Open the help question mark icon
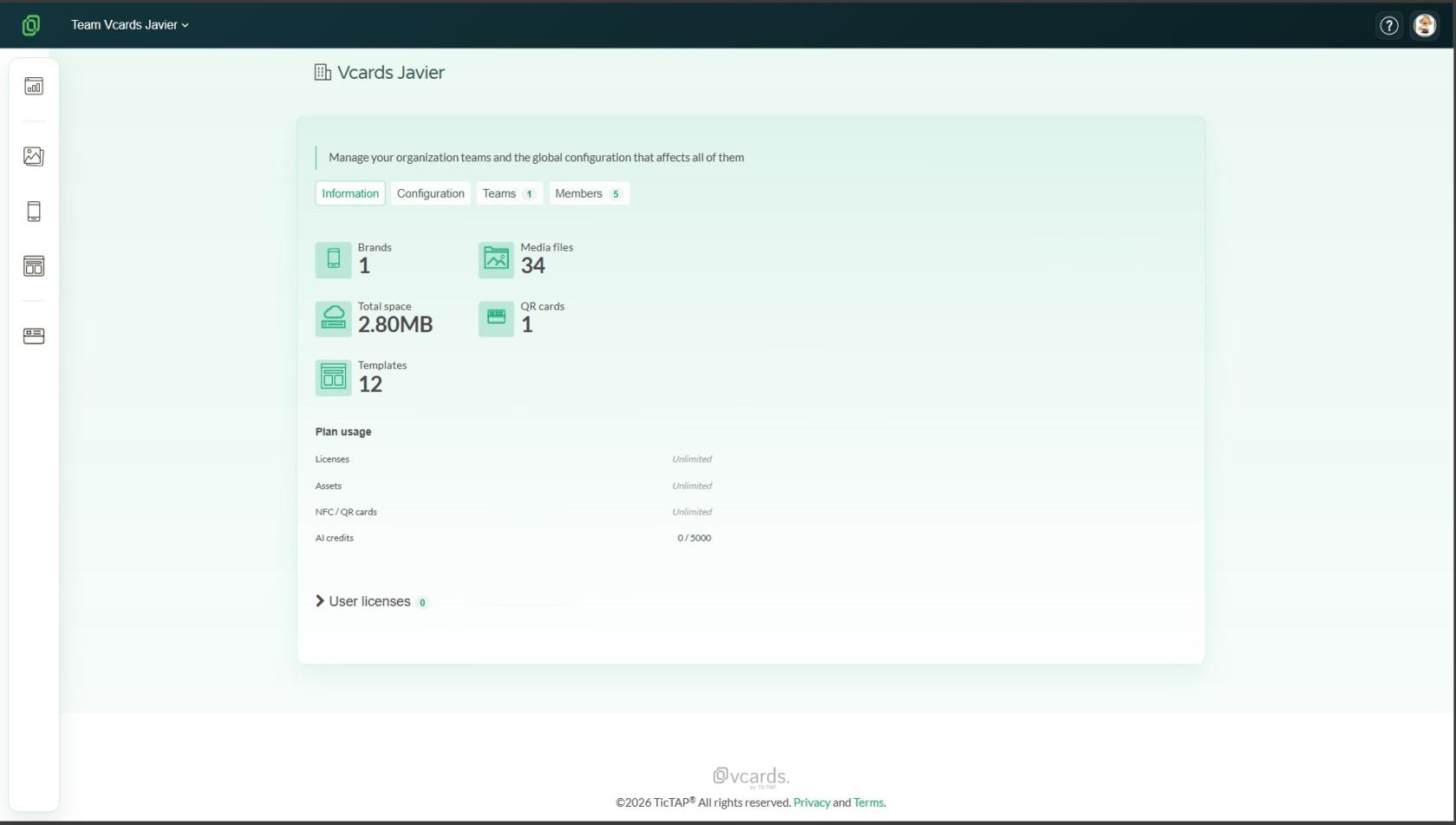This screenshot has height=825, width=1456. point(1389,26)
